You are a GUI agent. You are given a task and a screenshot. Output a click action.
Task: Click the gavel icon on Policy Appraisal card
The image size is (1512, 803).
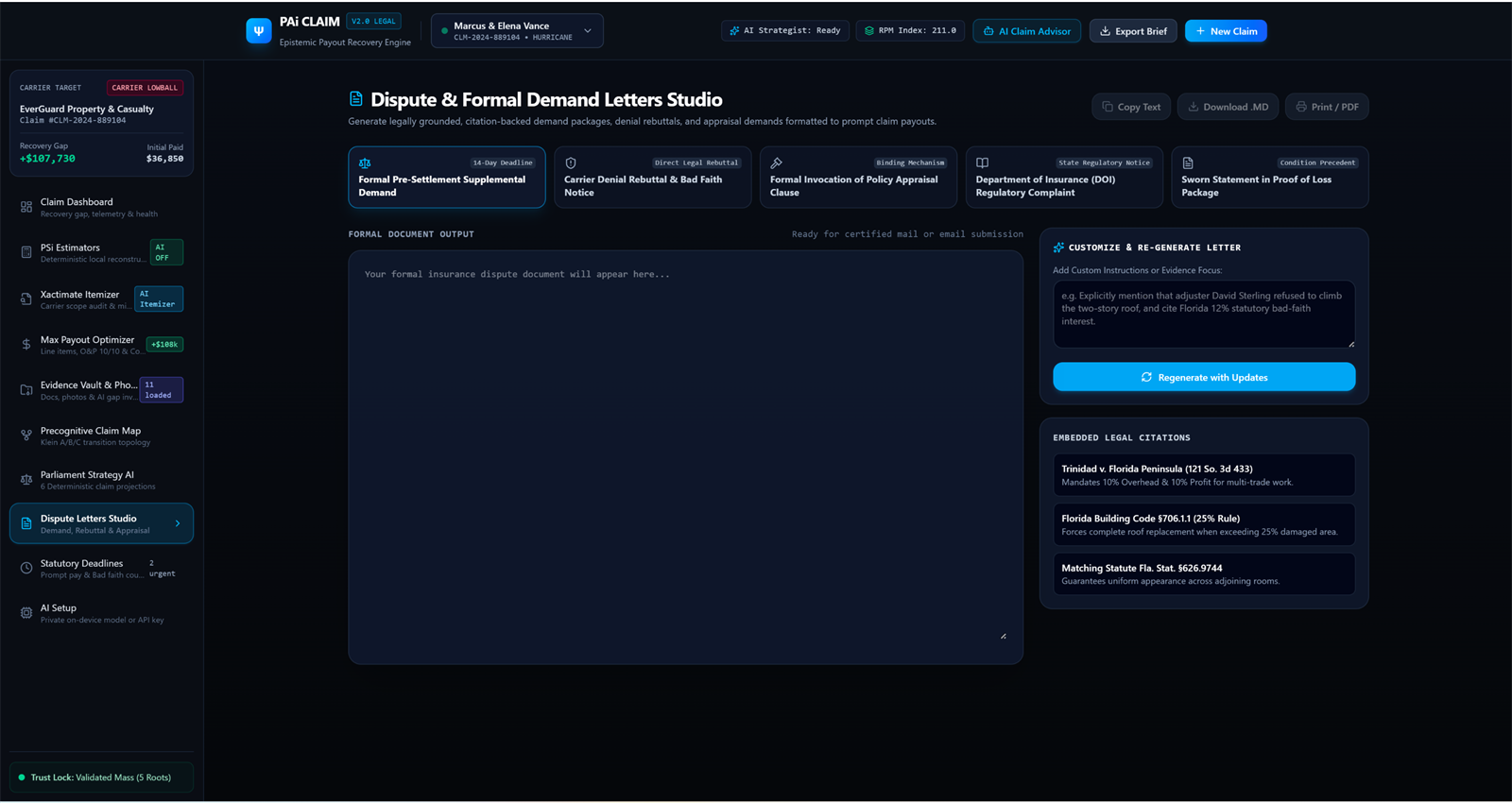pyautogui.click(x=777, y=163)
